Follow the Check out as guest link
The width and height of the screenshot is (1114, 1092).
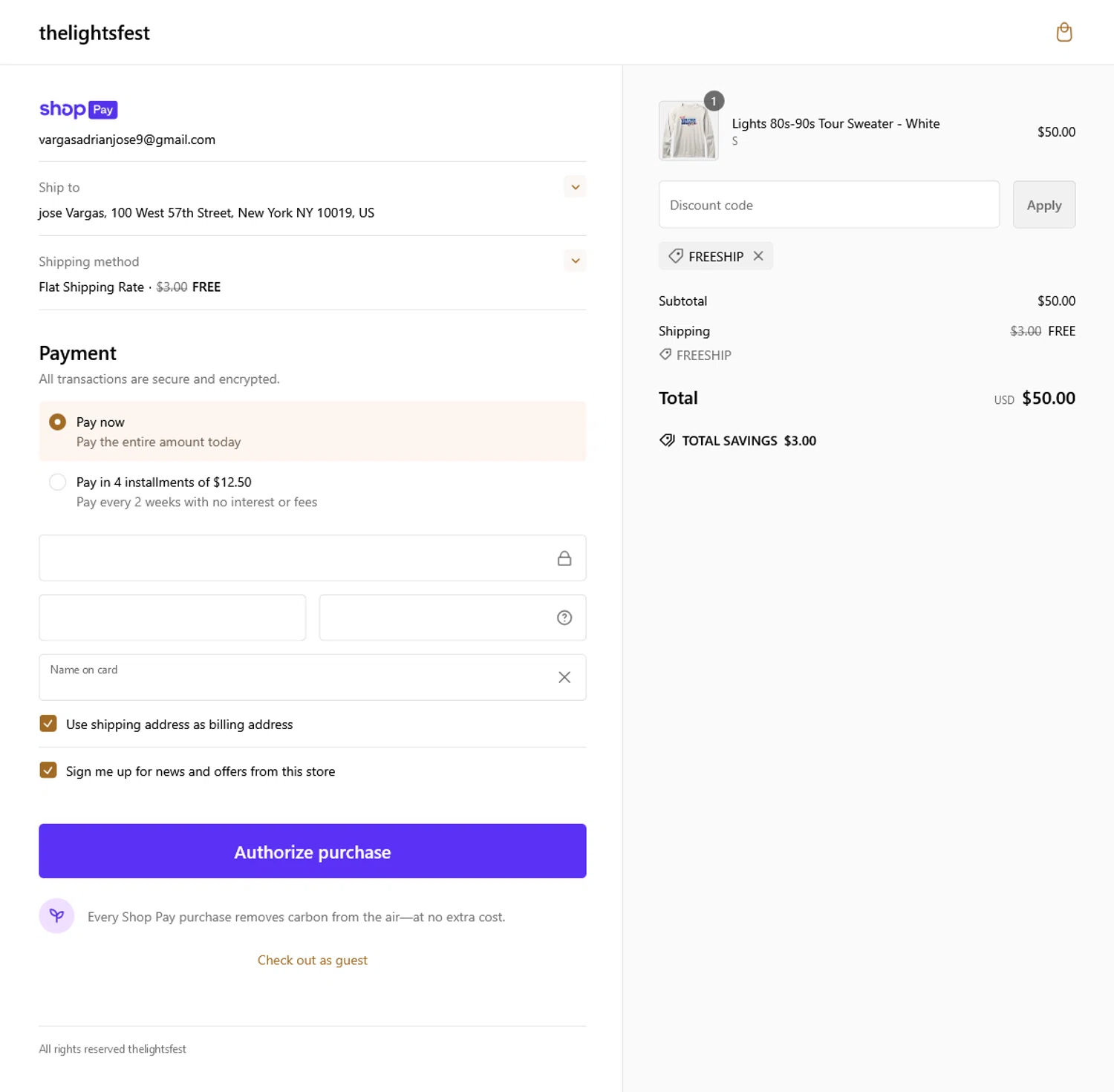[x=313, y=960]
